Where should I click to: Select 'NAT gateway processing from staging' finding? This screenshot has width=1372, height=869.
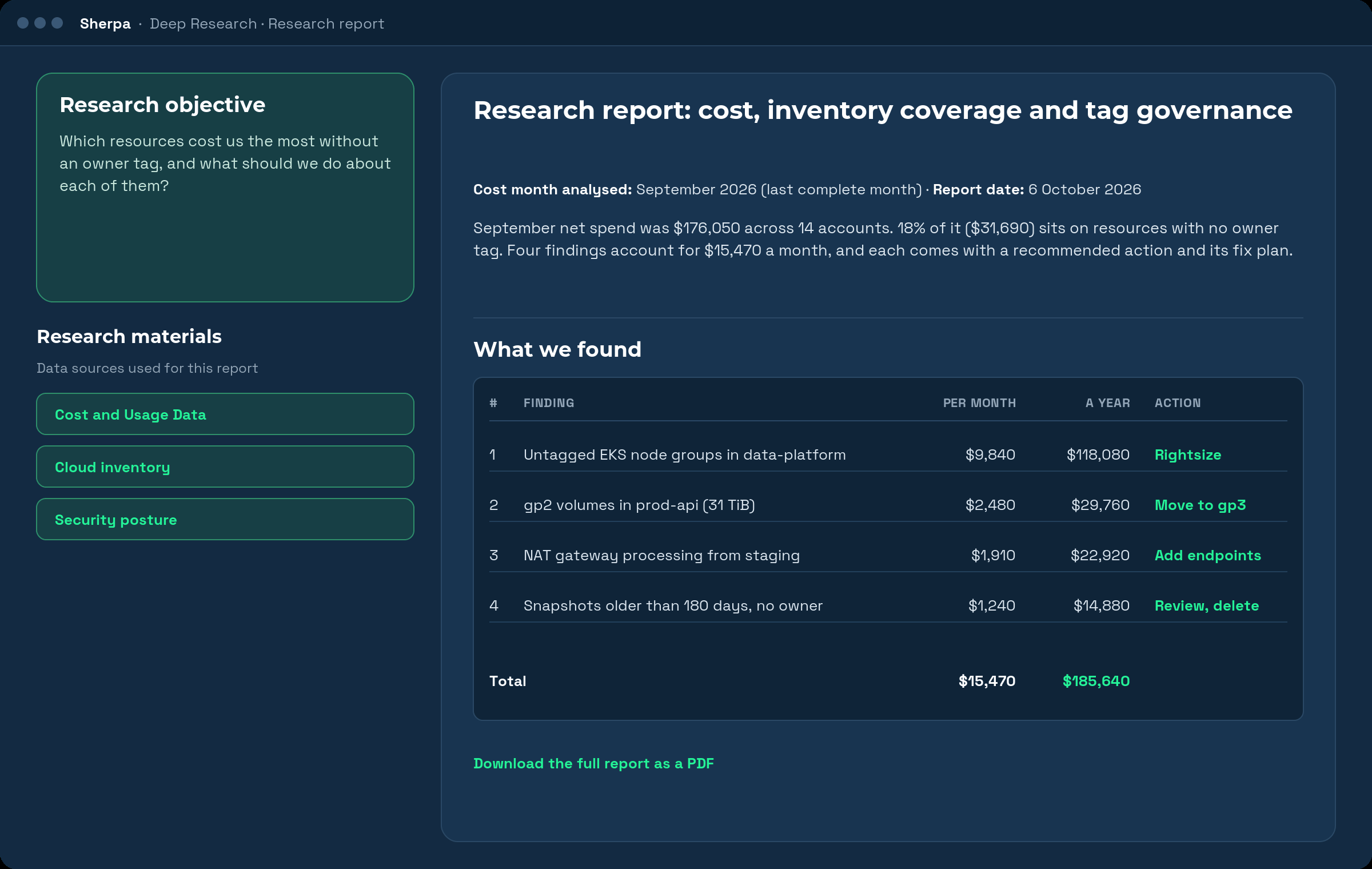tap(661, 555)
